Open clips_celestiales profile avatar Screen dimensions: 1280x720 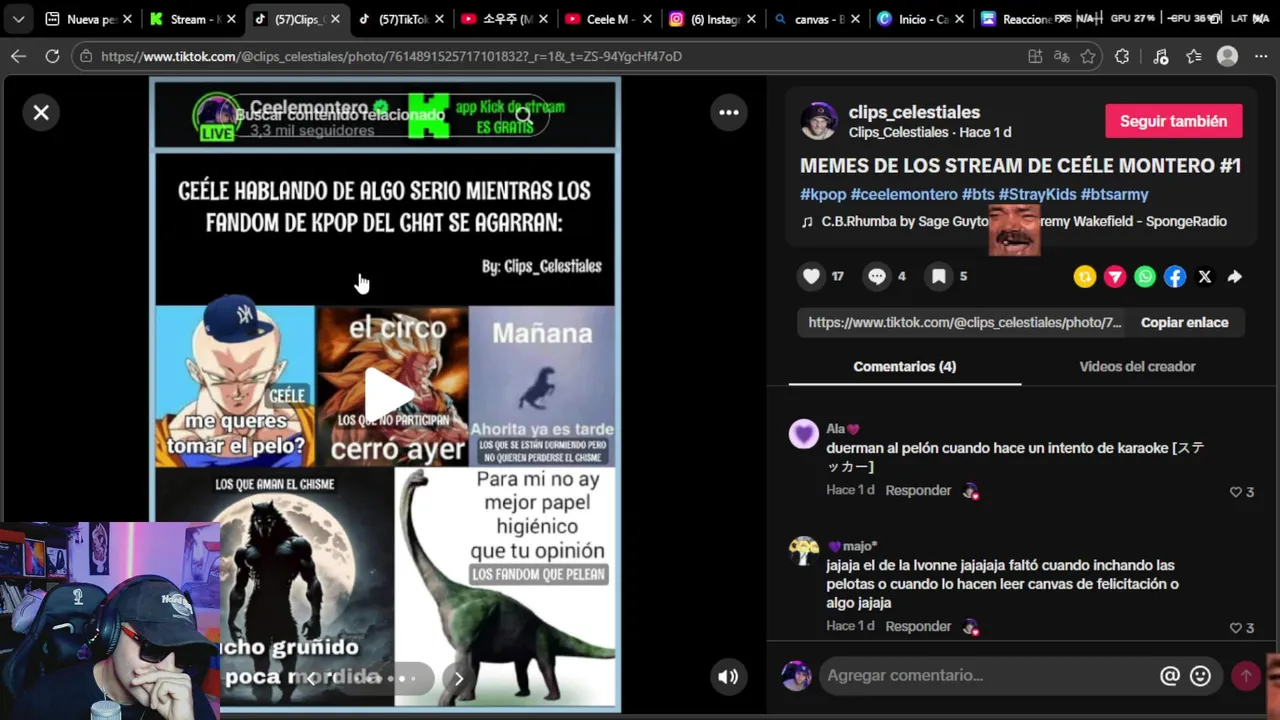click(819, 121)
